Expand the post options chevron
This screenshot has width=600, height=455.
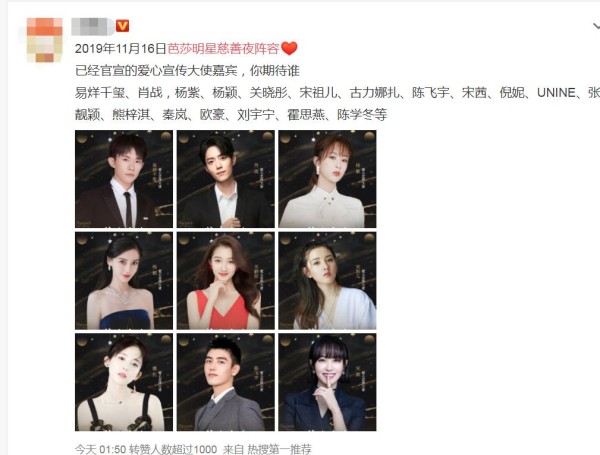596,26
